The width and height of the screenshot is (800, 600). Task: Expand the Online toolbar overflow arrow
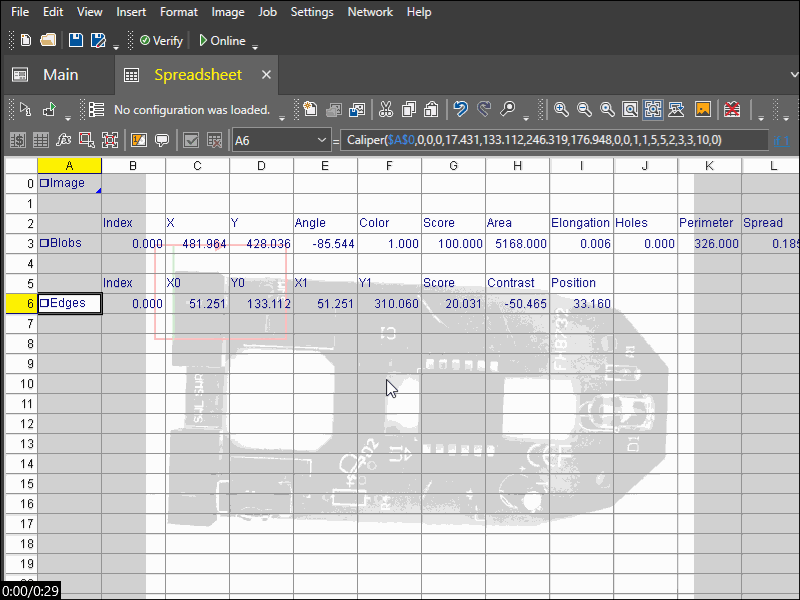point(255,45)
